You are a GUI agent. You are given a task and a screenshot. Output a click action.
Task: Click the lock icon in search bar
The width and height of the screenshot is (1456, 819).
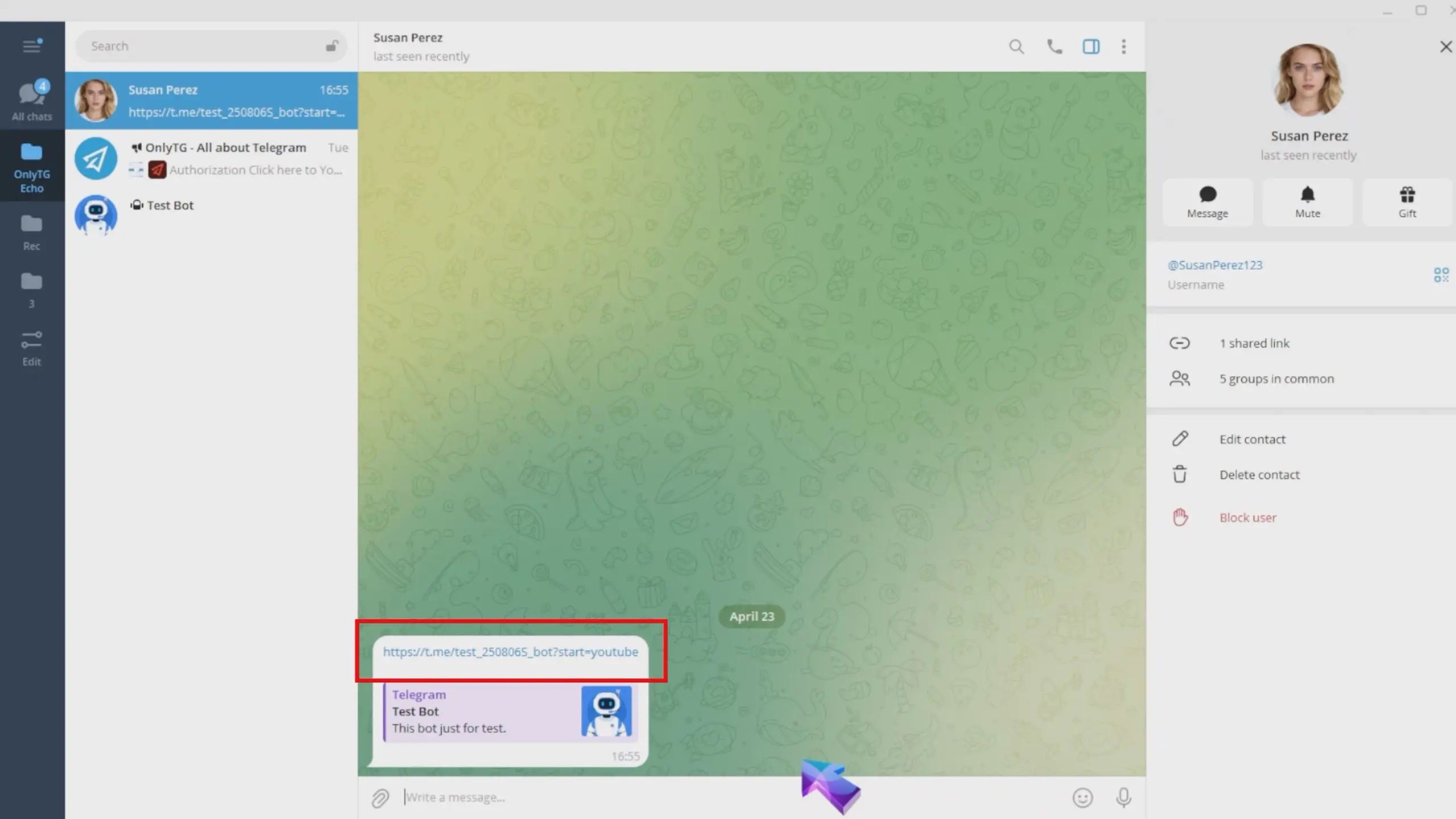pyautogui.click(x=332, y=46)
